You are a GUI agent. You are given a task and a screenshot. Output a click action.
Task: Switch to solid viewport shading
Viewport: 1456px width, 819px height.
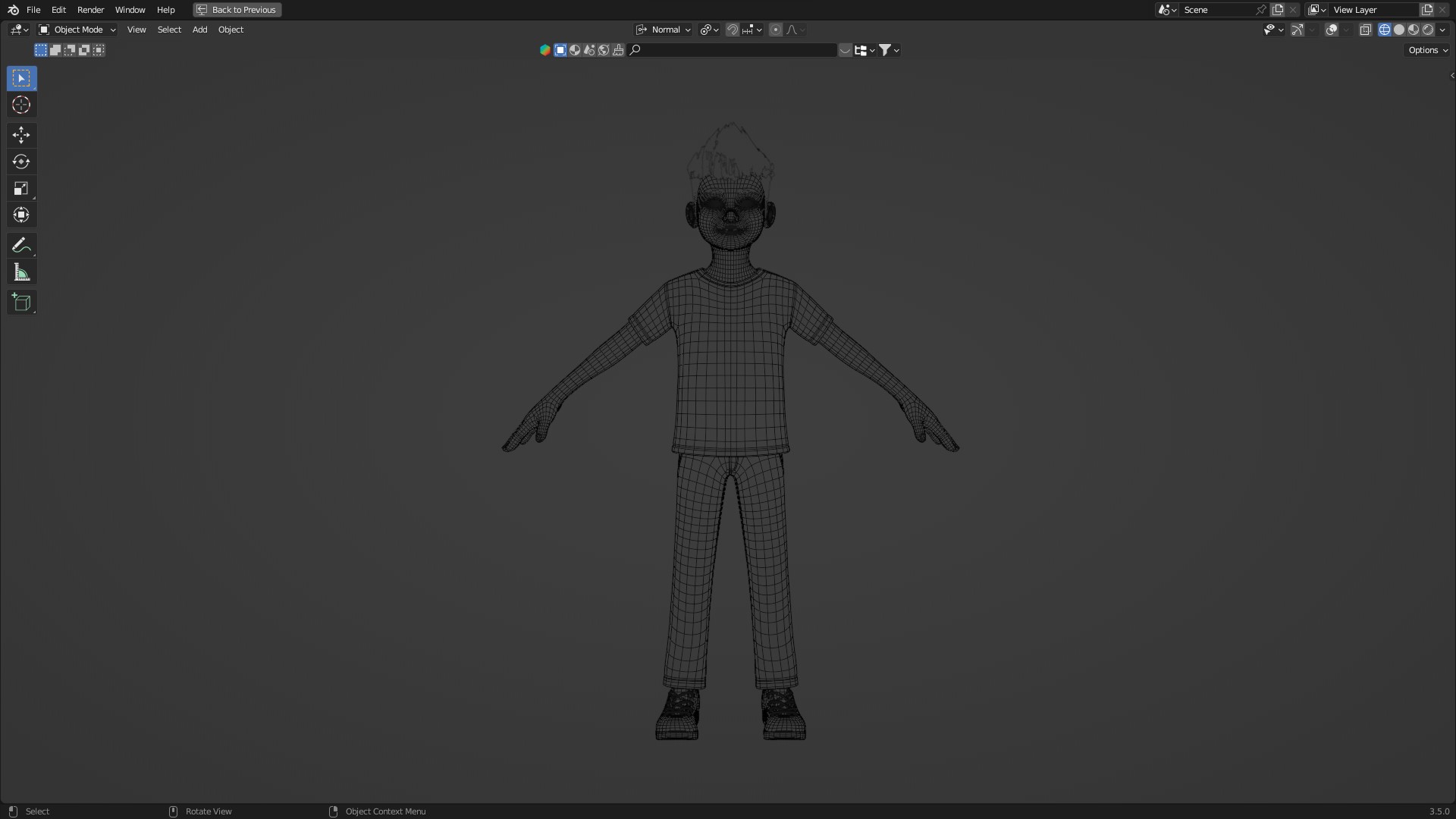[1399, 30]
